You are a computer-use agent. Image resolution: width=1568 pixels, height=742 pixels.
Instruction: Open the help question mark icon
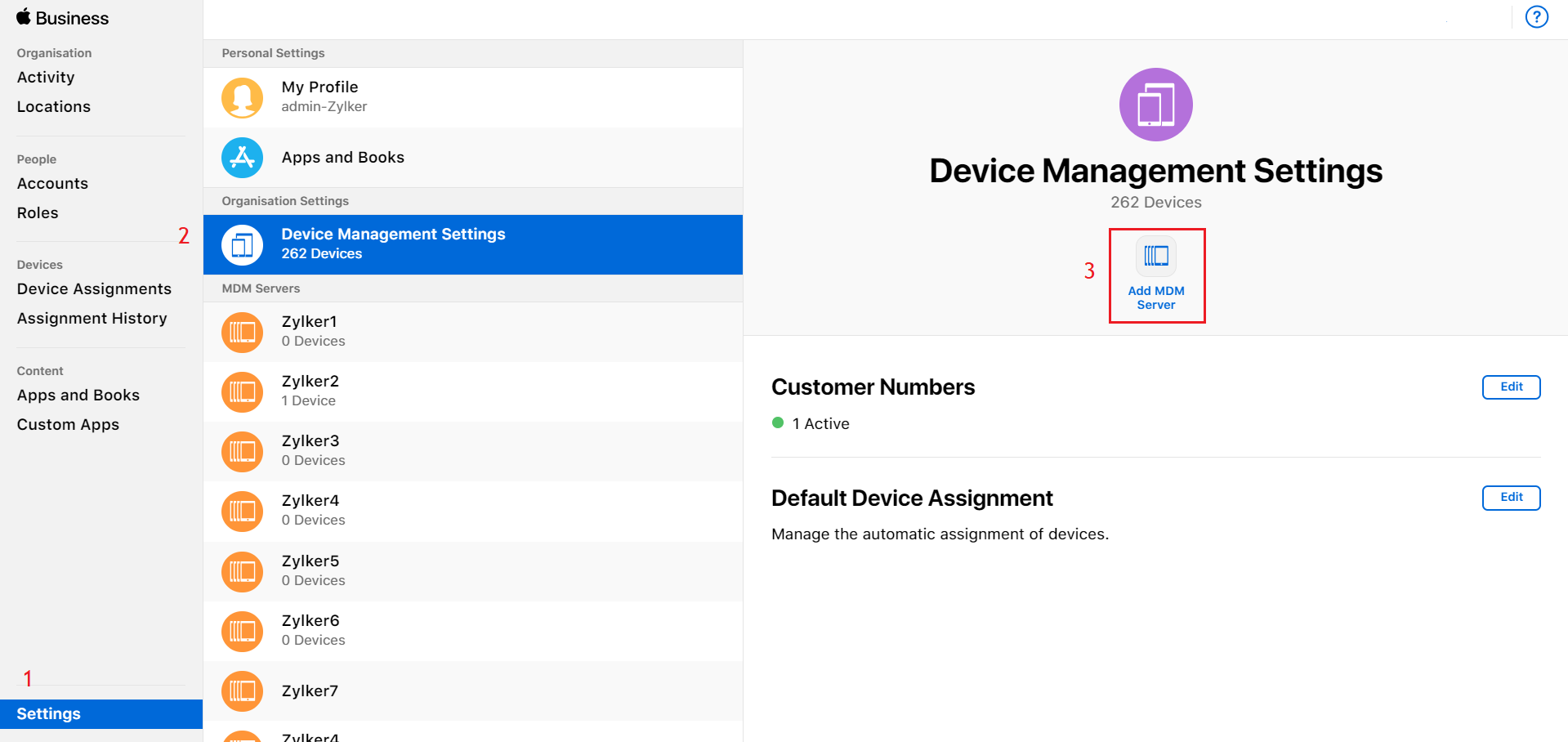(x=1537, y=16)
